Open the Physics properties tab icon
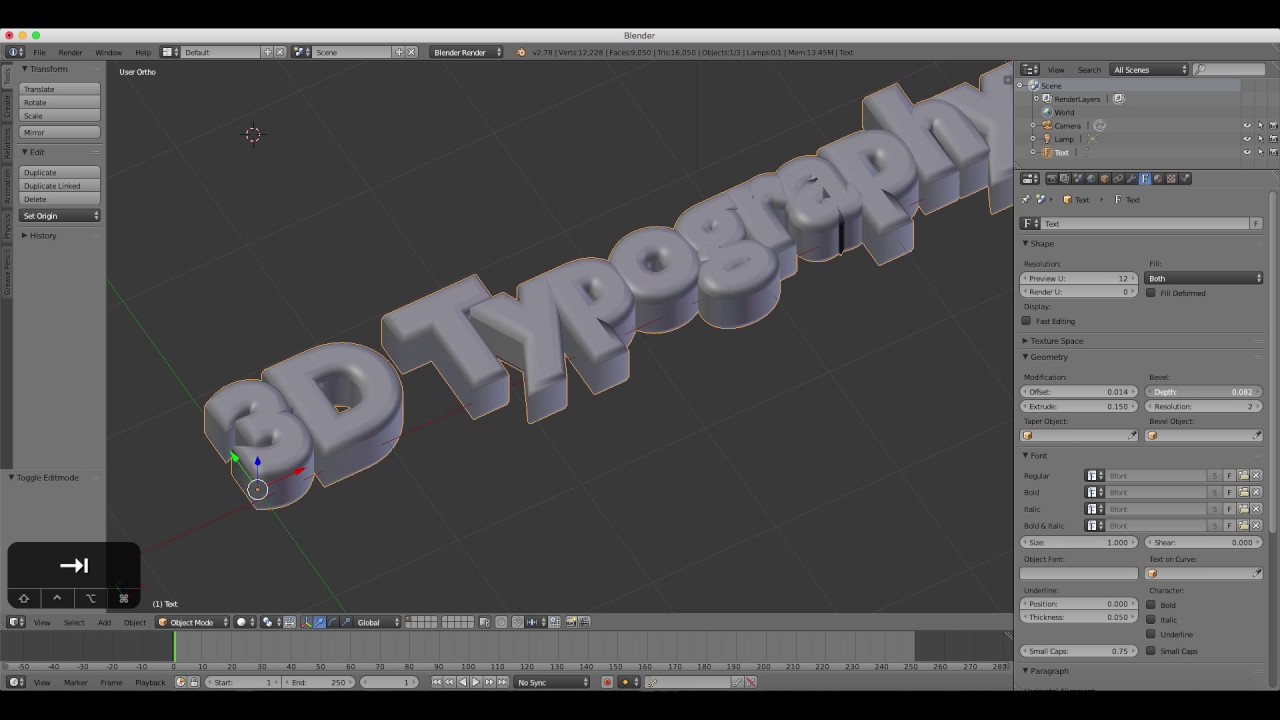Viewport: 1280px width, 720px height. coord(1185,179)
